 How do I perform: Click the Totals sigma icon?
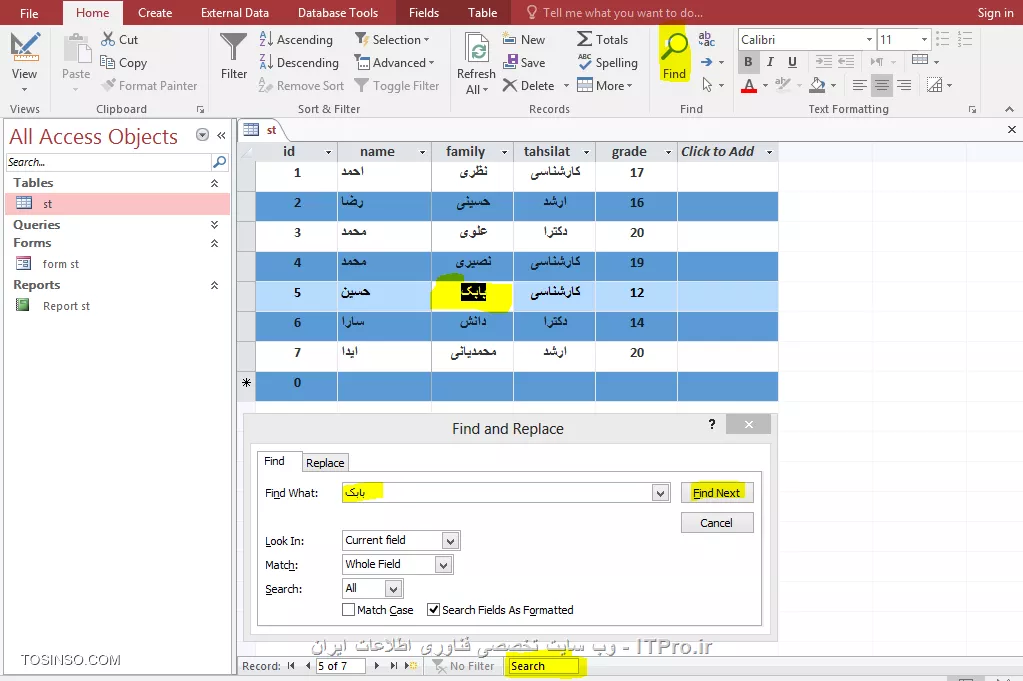585,39
